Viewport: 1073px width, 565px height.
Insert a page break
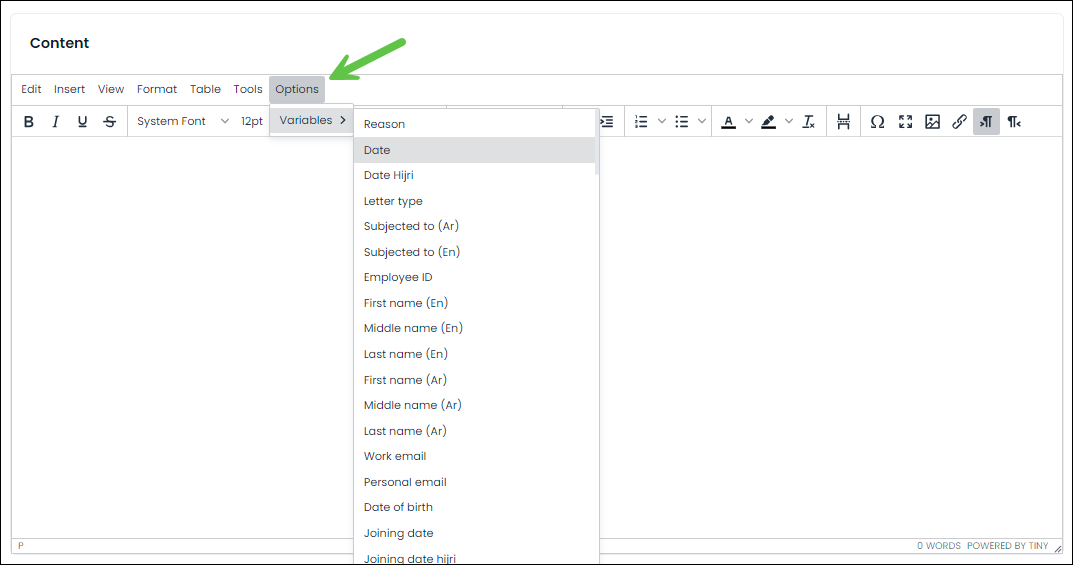[x=843, y=122]
